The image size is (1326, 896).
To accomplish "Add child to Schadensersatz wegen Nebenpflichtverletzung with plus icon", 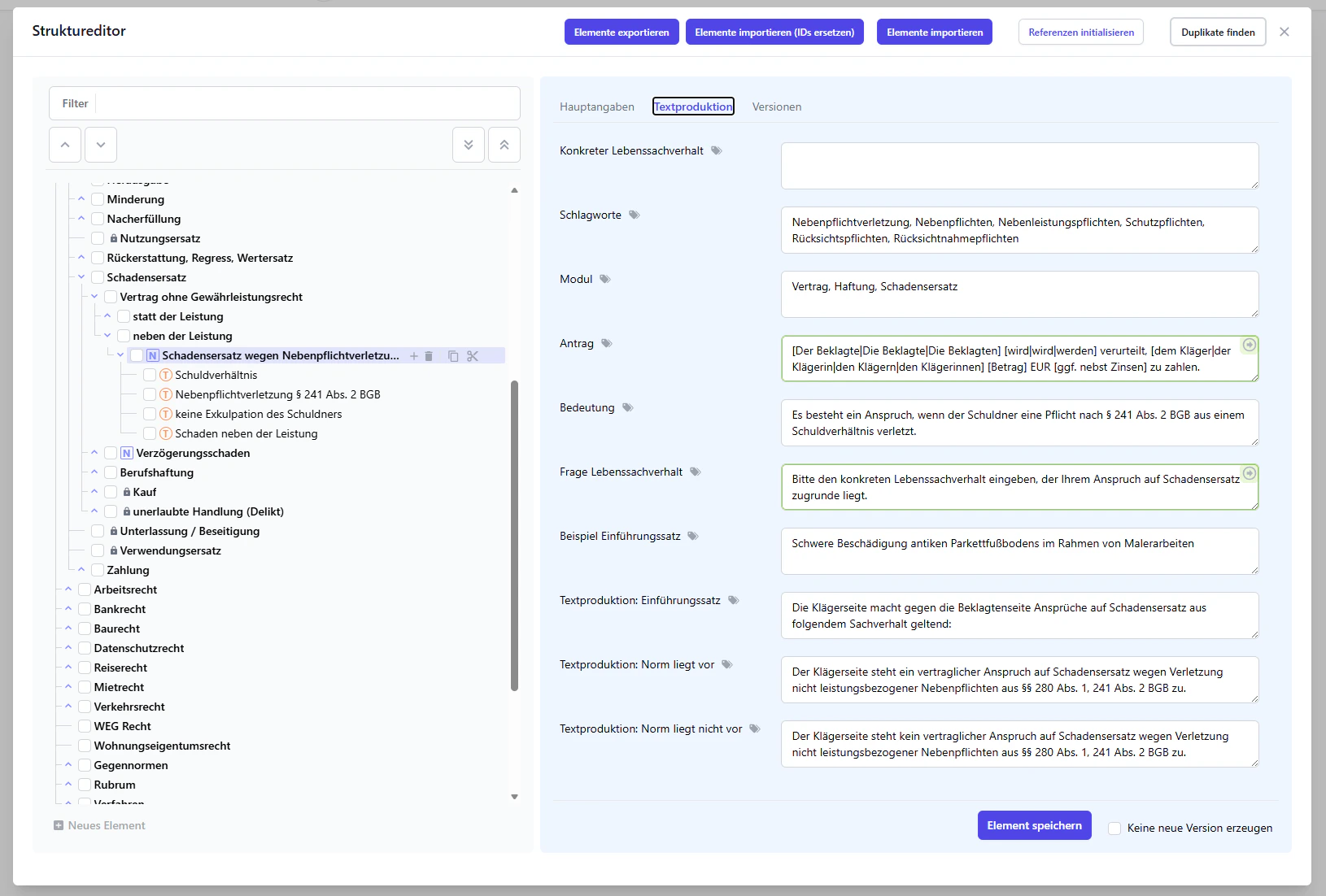I will [x=414, y=356].
